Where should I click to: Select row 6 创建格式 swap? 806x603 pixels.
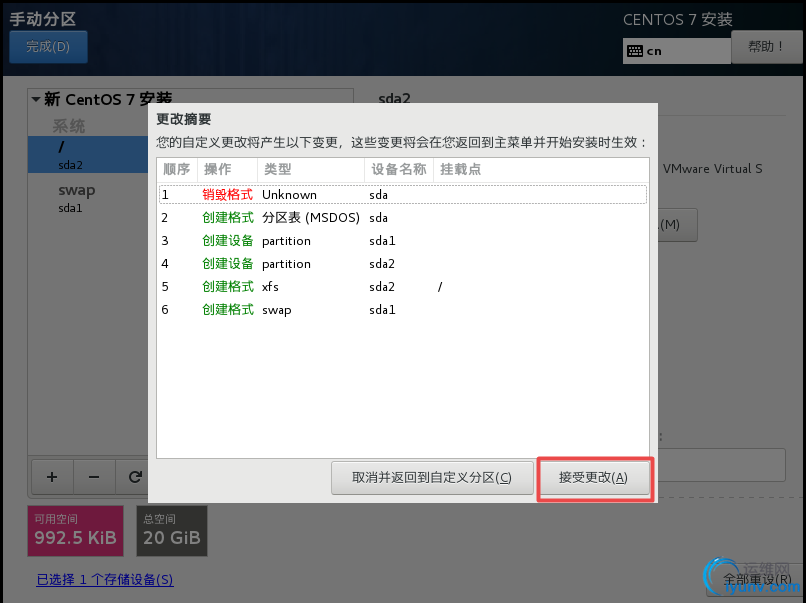[403, 310]
